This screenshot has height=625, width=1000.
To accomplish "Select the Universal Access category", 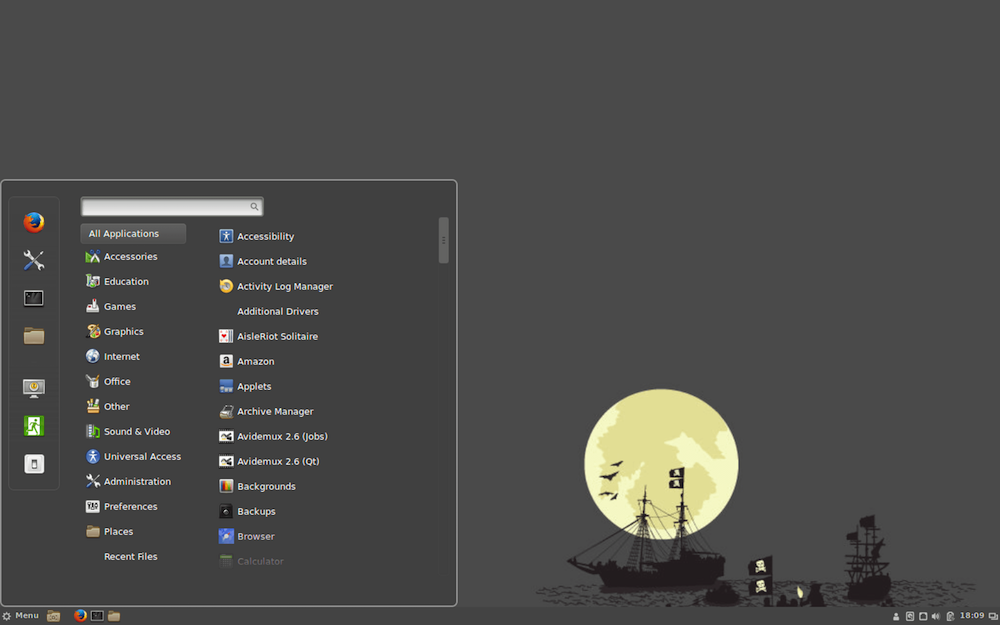I will click(x=133, y=457).
